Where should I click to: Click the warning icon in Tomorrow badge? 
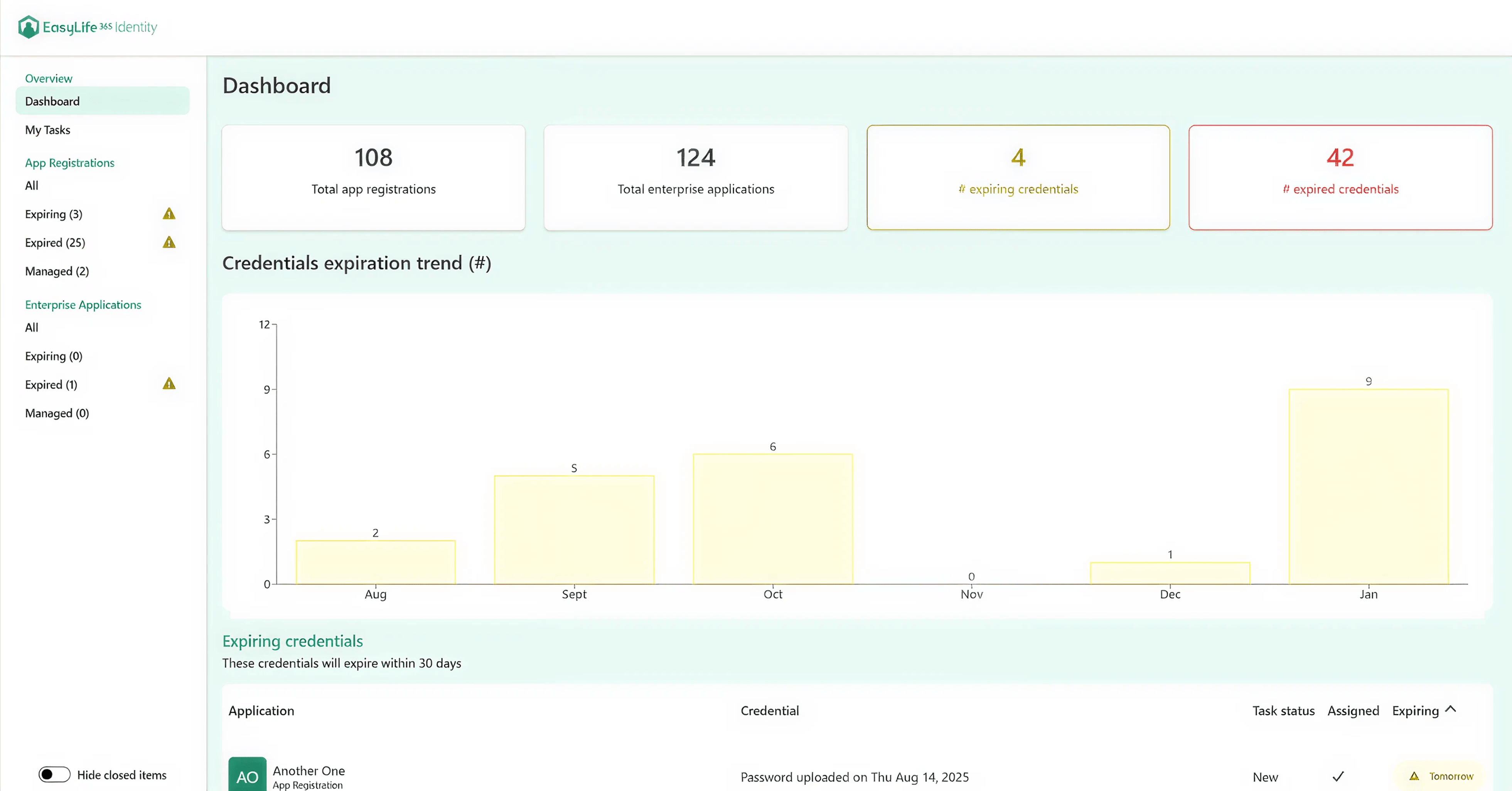click(1414, 776)
